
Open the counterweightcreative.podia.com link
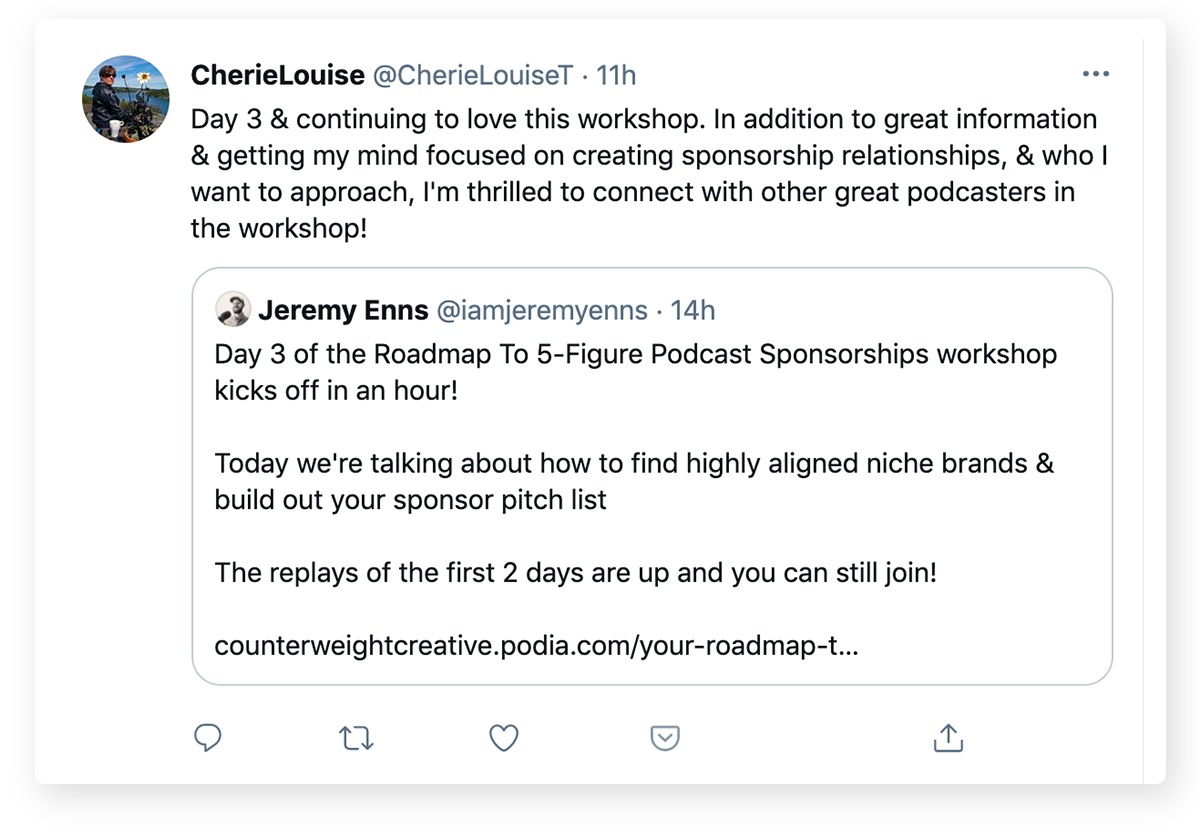click(535, 646)
